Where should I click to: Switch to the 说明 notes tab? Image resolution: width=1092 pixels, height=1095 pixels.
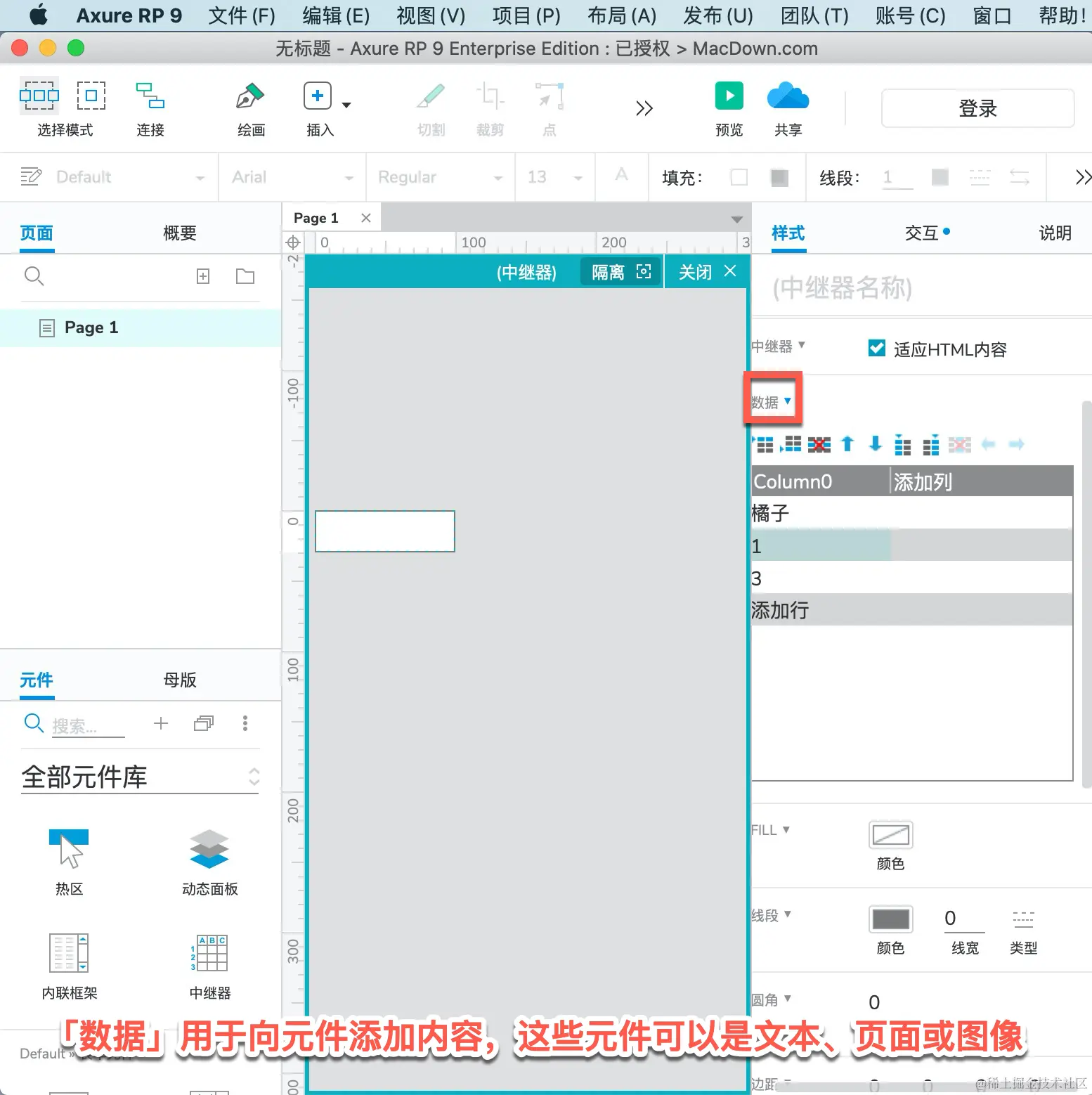(x=1055, y=233)
